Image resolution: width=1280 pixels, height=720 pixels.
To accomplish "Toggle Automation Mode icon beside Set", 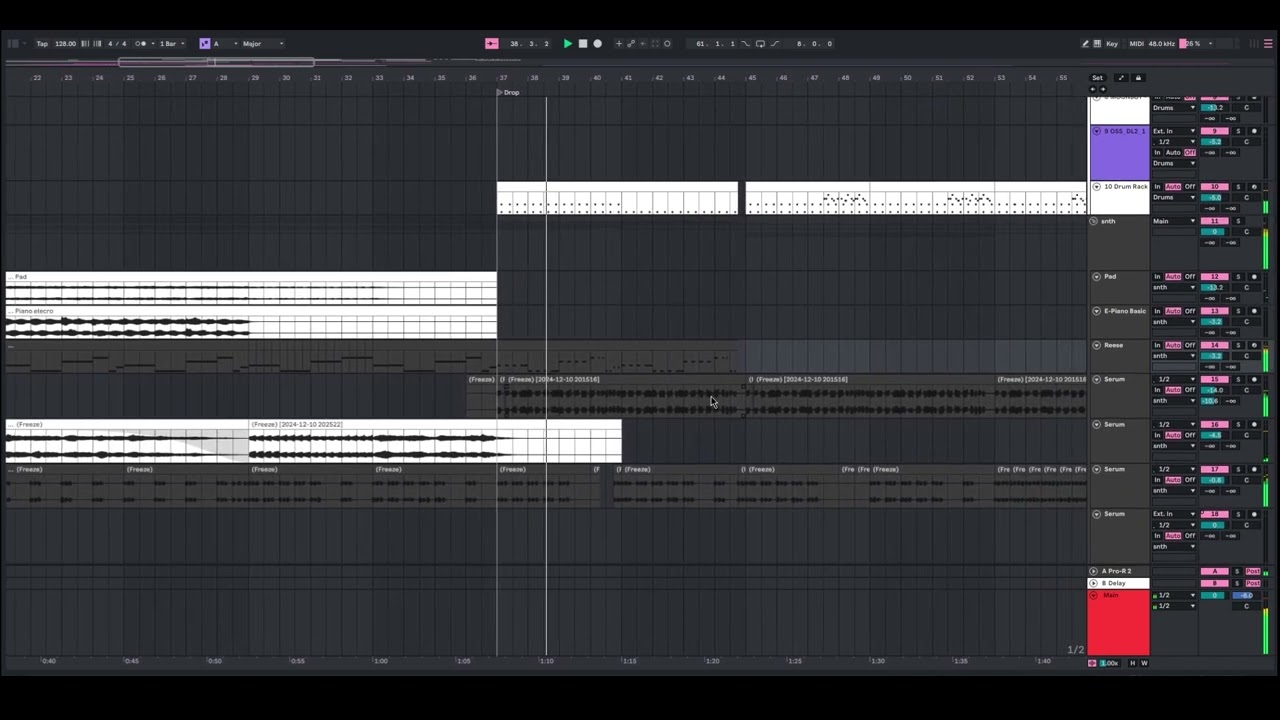I will [1121, 77].
